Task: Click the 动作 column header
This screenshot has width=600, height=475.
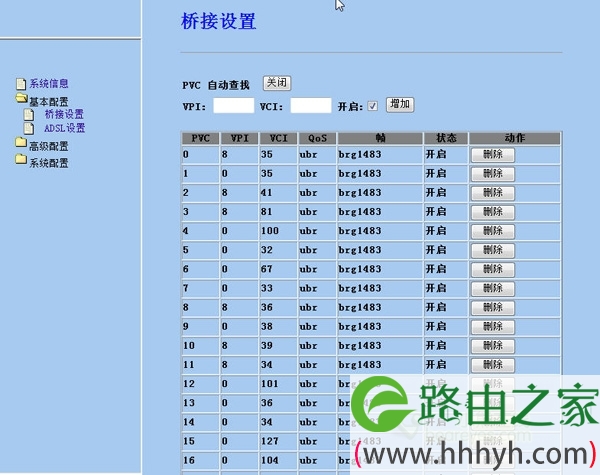Action: [x=515, y=138]
